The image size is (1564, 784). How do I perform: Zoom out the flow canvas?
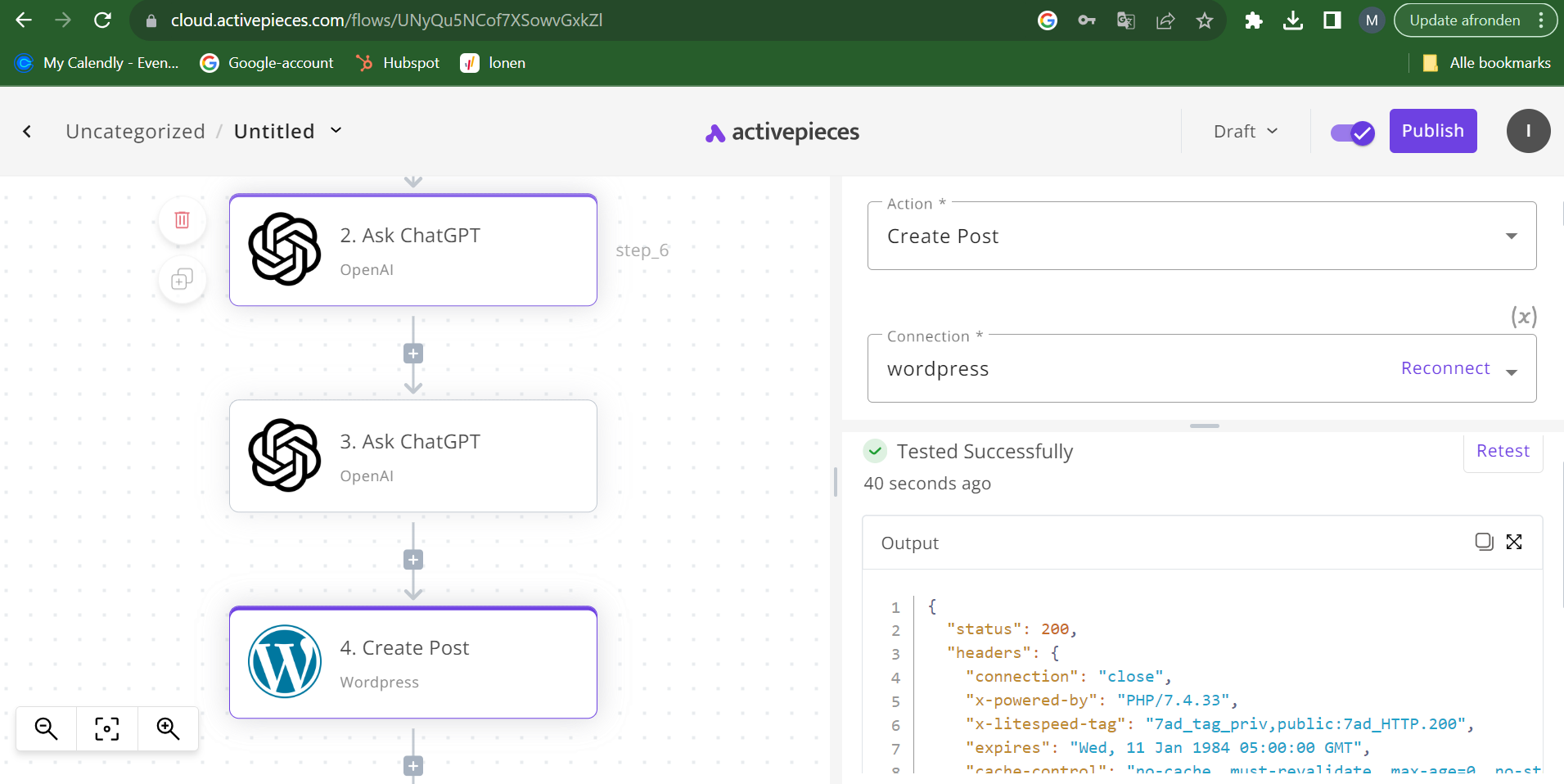46,728
